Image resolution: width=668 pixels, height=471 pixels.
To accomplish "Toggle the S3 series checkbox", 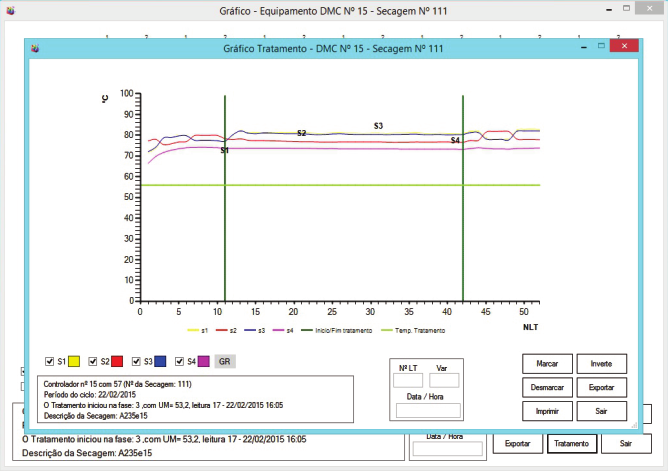I will tap(135, 361).
